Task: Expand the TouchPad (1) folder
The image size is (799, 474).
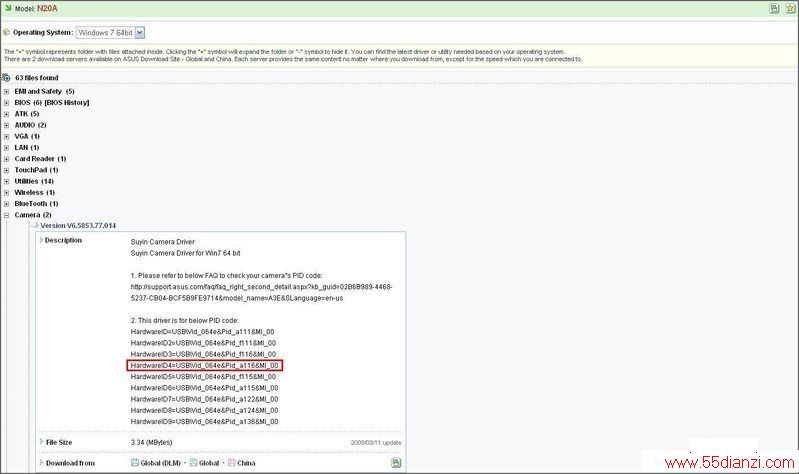Action: point(7,170)
